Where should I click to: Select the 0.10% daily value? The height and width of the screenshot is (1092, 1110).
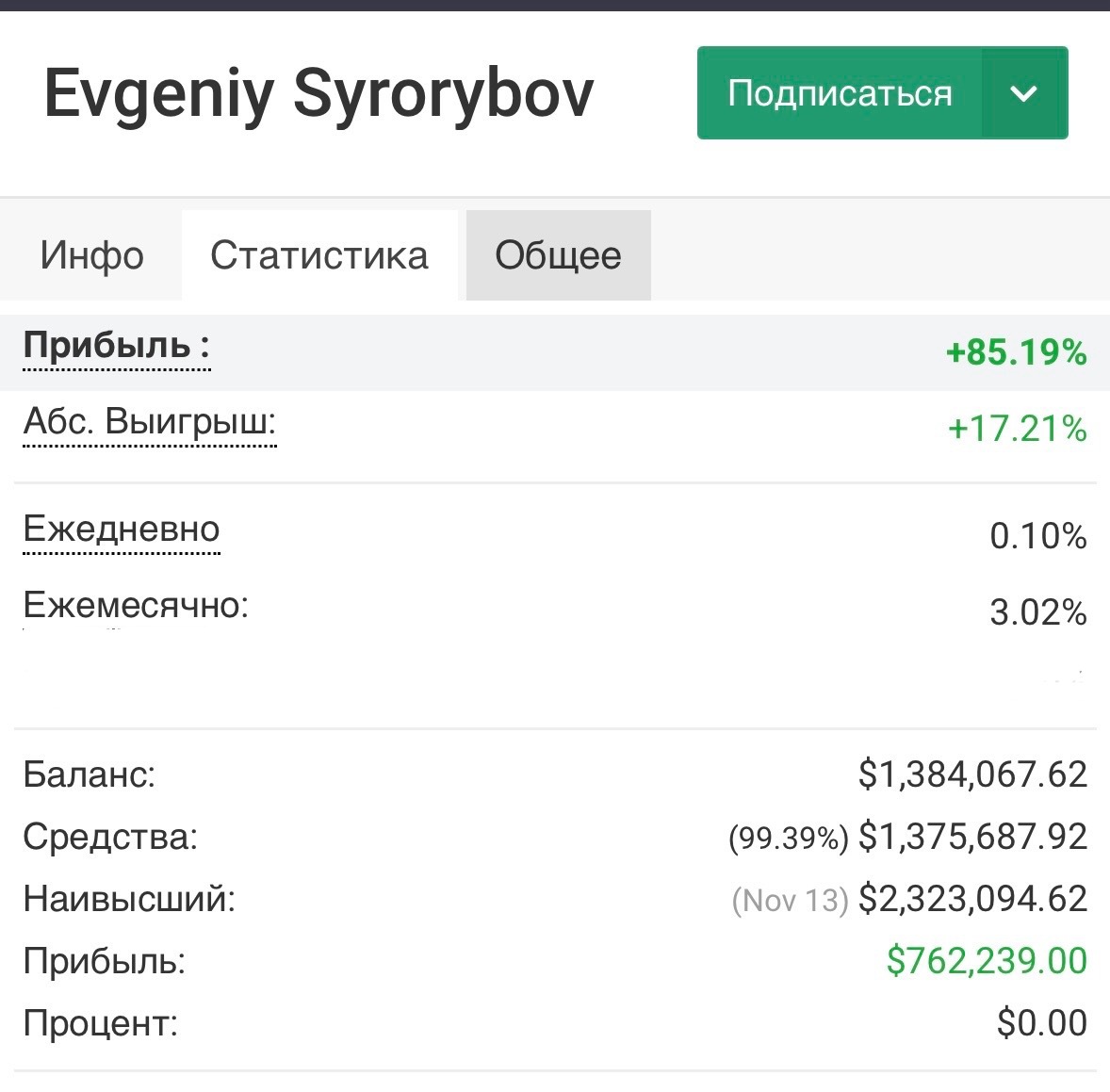pyautogui.click(x=1037, y=536)
